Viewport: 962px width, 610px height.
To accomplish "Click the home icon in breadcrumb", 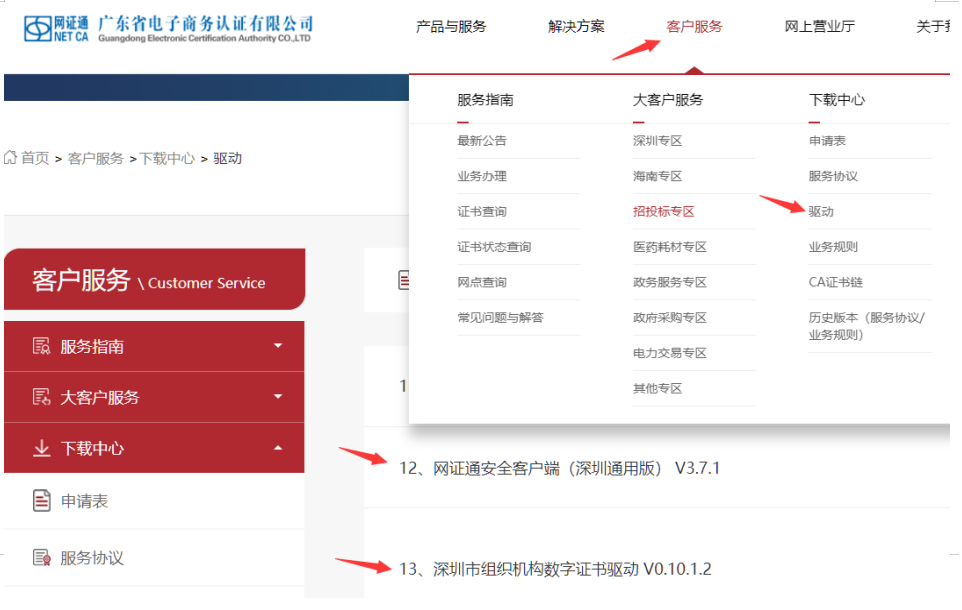I will [11, 158].
